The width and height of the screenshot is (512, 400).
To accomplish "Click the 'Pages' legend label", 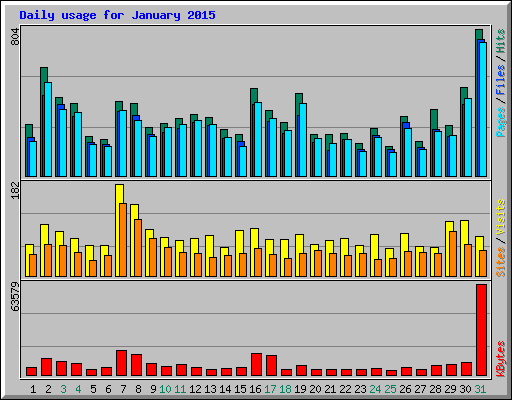I will pos(501,122).
